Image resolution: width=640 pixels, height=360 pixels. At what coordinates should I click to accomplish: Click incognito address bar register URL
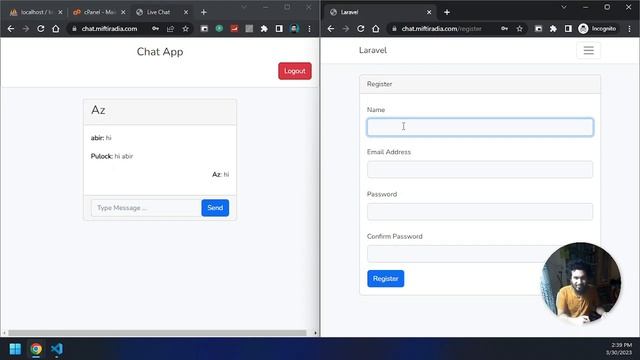click(x=442, y=29)
